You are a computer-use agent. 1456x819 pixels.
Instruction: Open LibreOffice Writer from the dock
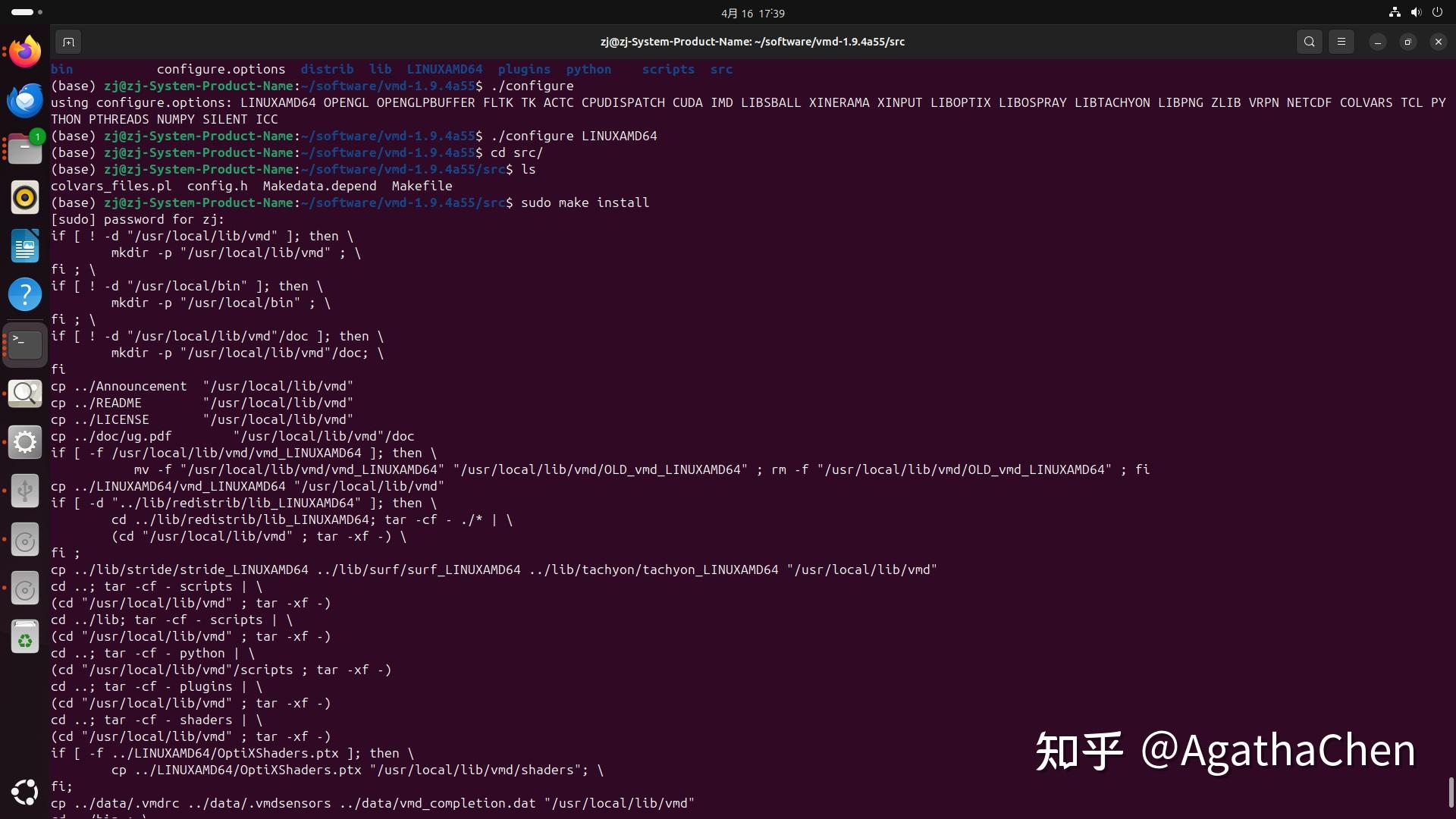(x=25, y=246)
